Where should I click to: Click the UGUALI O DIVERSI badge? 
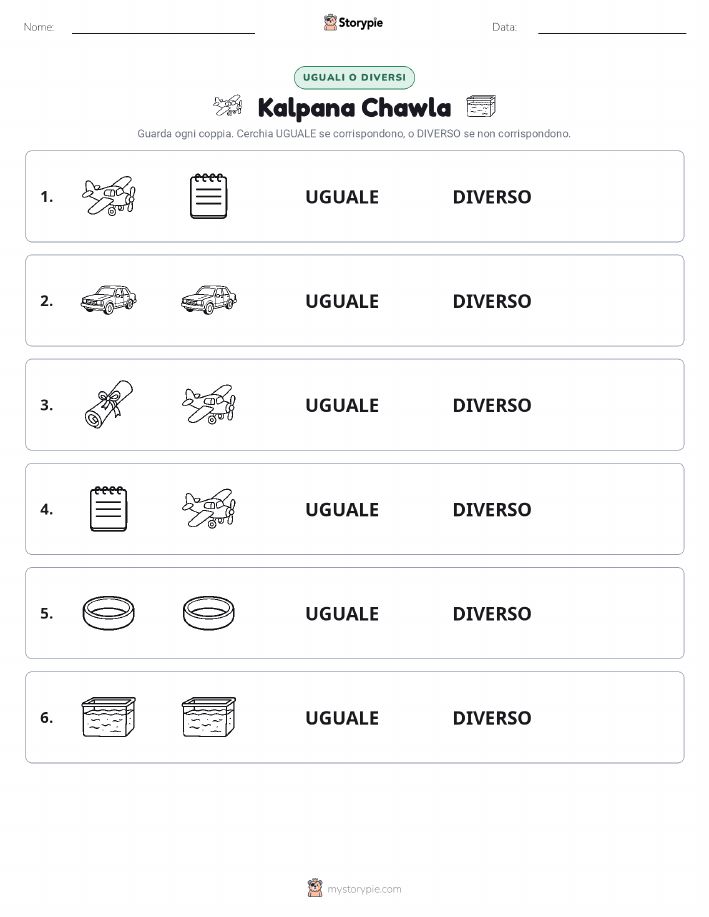[x=354, y=77]
